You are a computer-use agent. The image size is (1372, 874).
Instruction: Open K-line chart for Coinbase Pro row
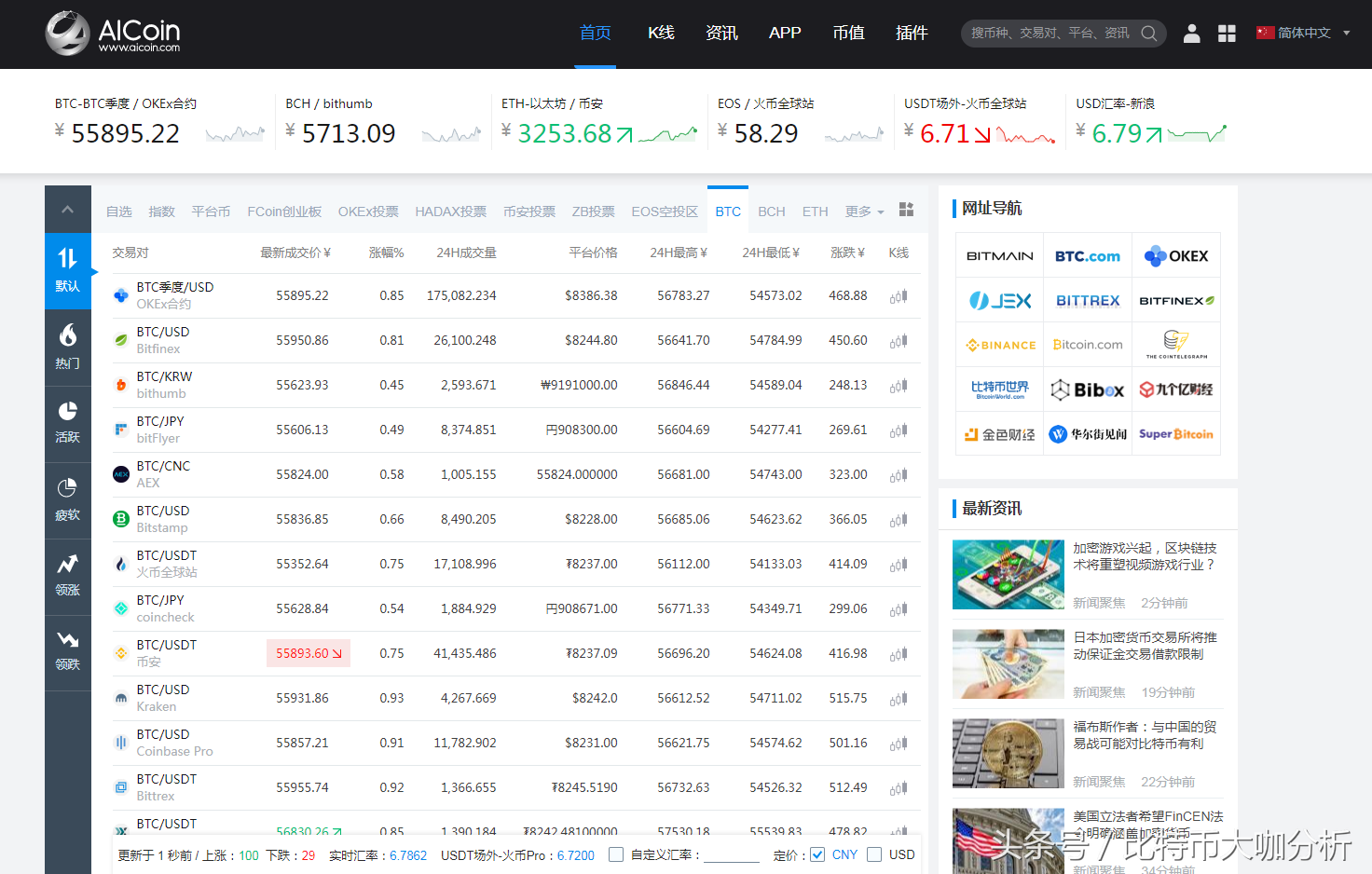click(x=899, y=744)
